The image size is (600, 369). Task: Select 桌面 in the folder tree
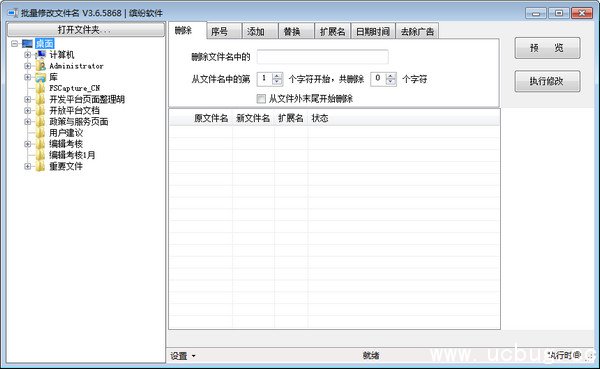pyautogui.click(x=44, y=43)
